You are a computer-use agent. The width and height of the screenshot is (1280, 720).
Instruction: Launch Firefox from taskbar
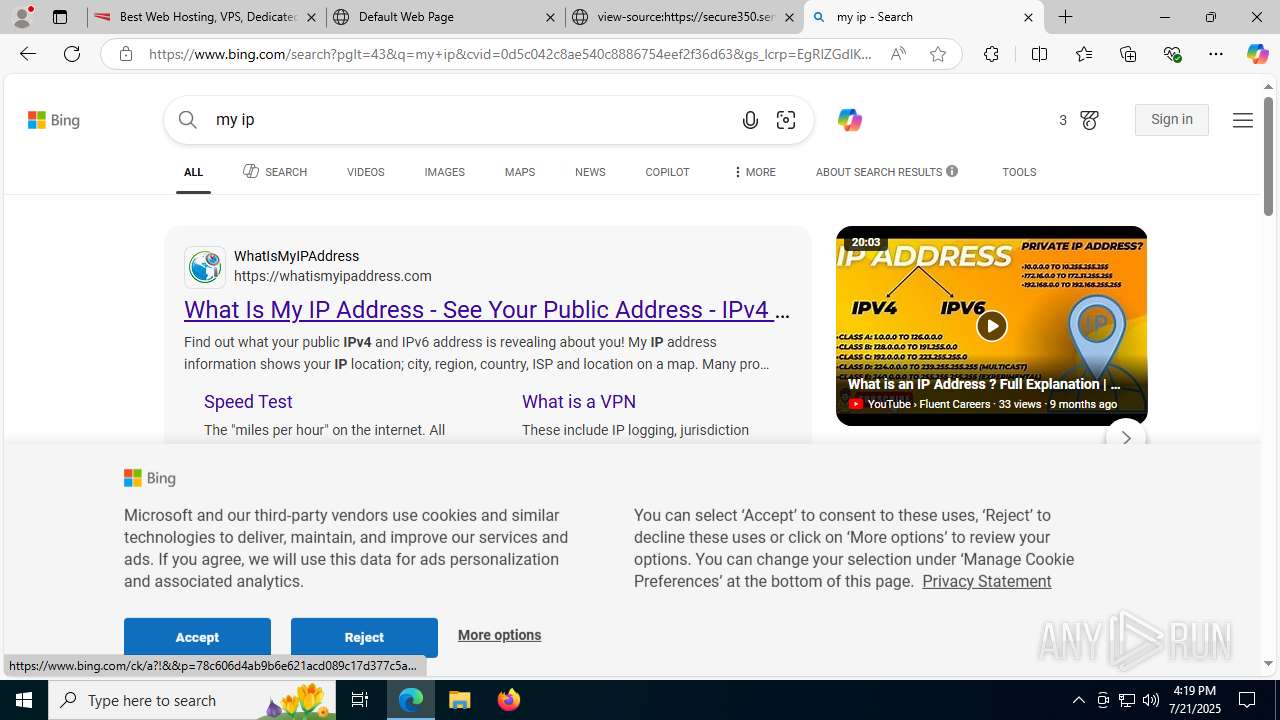click(508, 700)
